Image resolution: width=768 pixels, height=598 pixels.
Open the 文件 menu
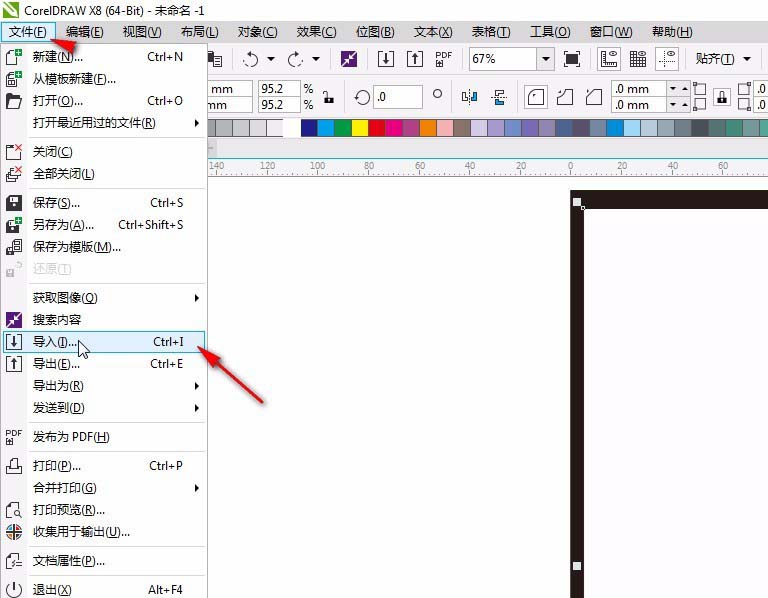[28, 32]
